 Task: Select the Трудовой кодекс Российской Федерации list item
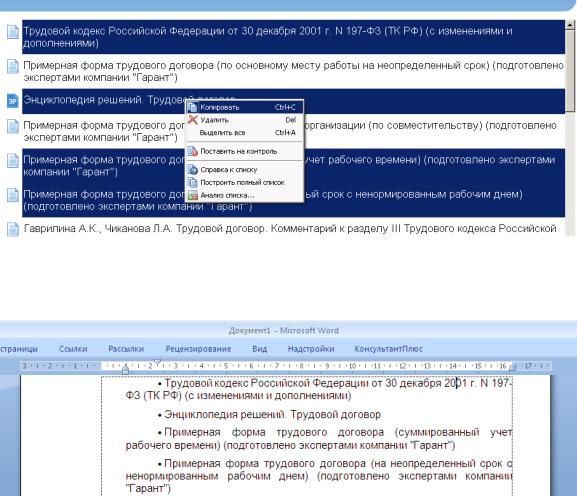point(293,37)
